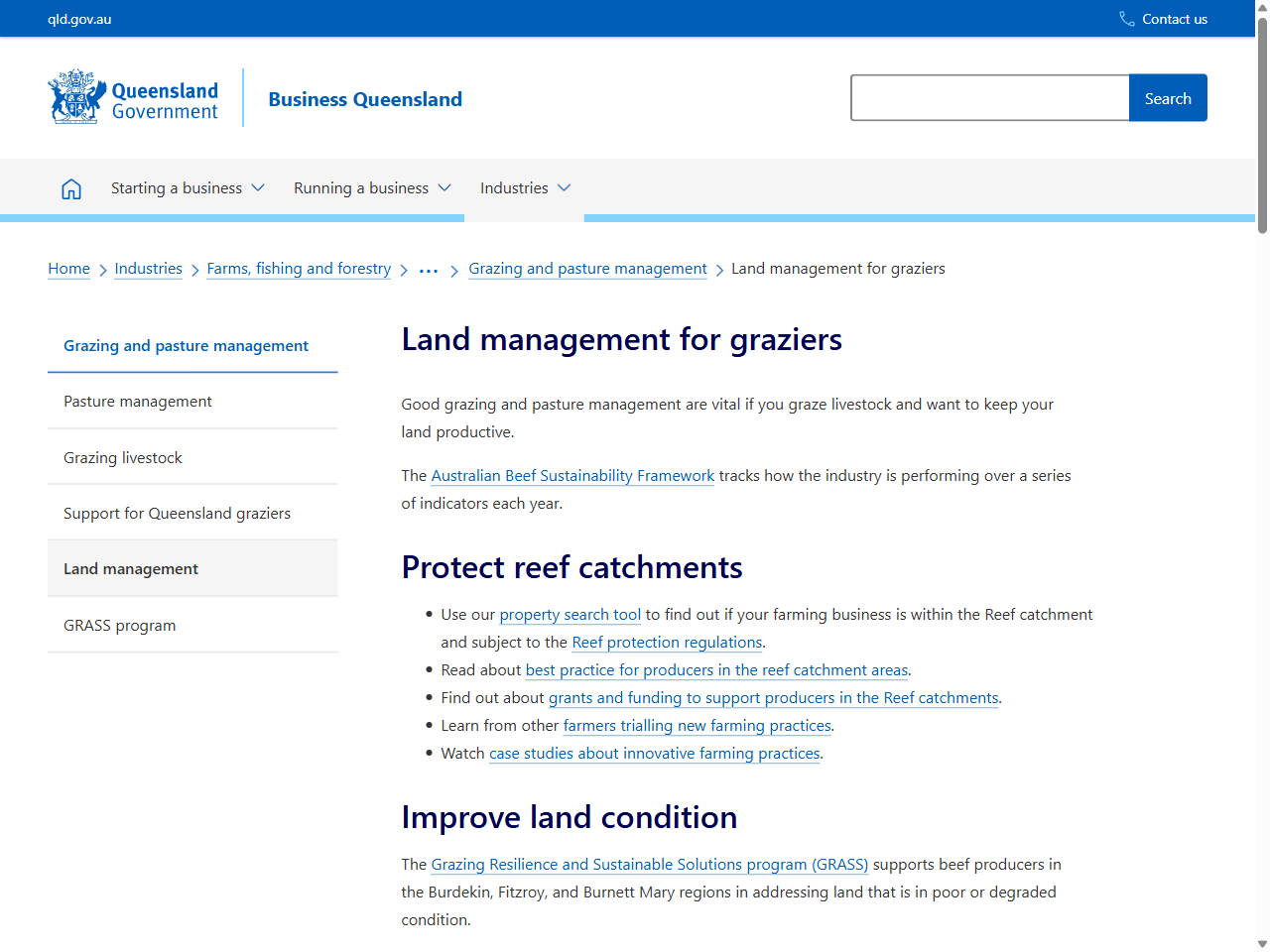
Task: Open the property search tool link
Action: click(x=570, y=615)
